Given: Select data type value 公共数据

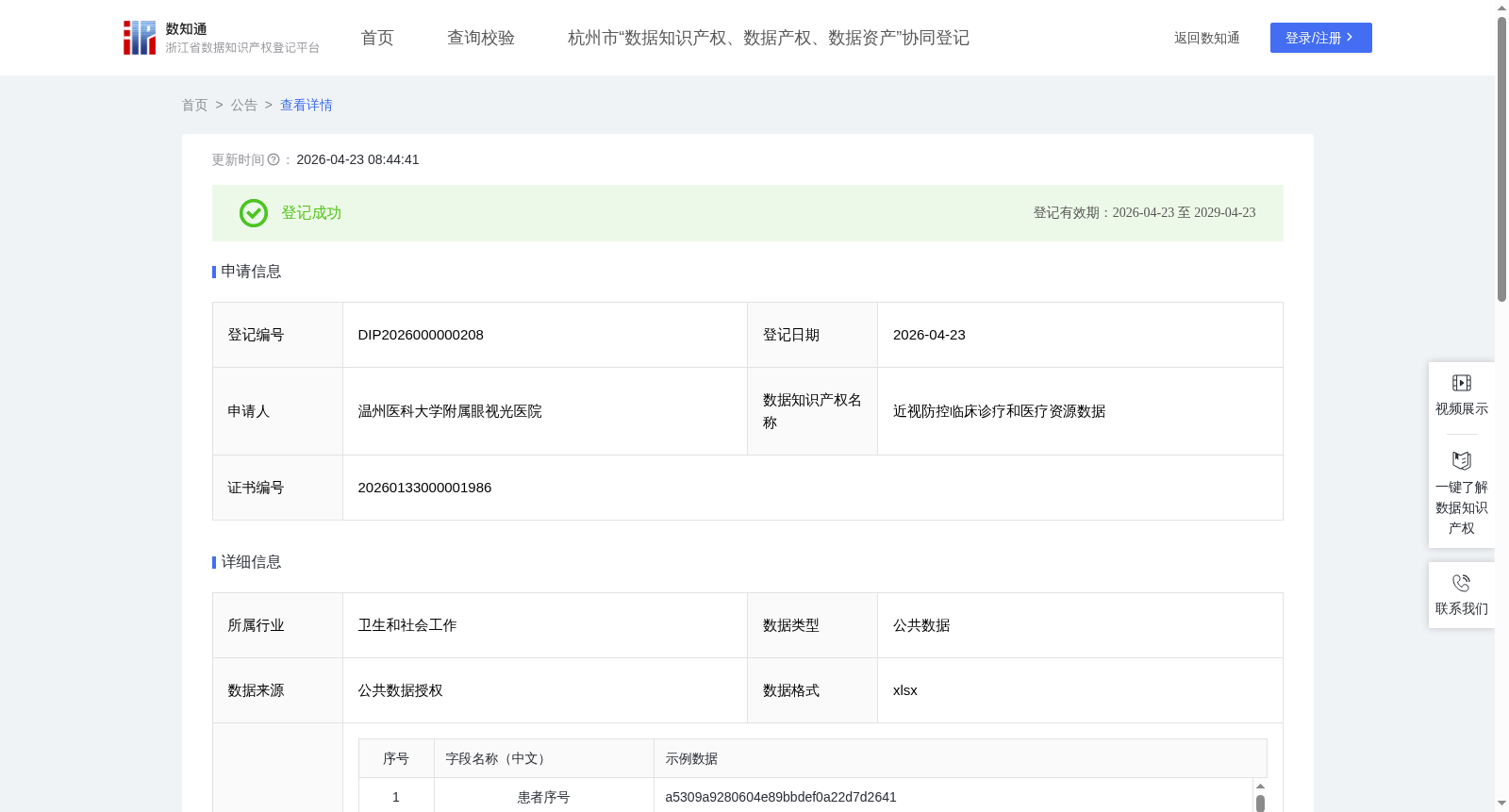Looking at the screenshot, I should 921,625.
